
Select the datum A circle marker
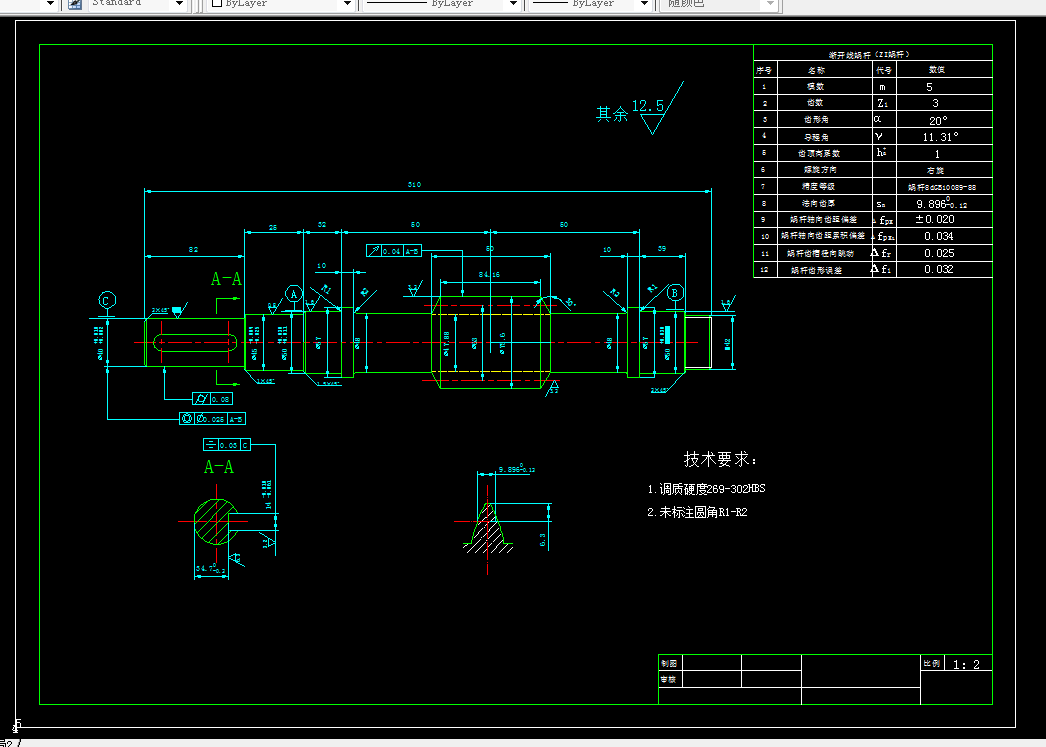294,294
